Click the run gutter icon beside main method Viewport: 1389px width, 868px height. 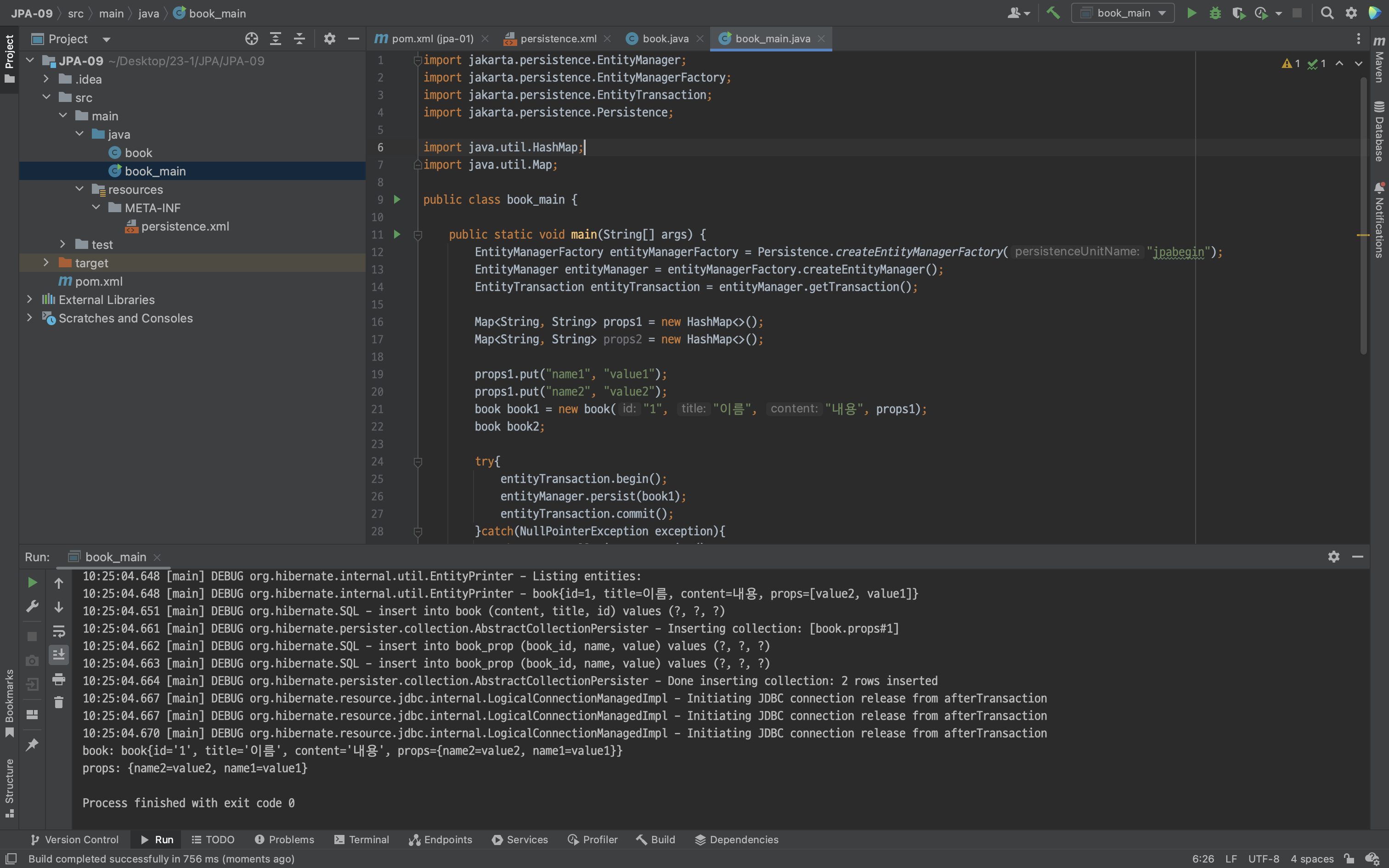click(x=396, y=234)
